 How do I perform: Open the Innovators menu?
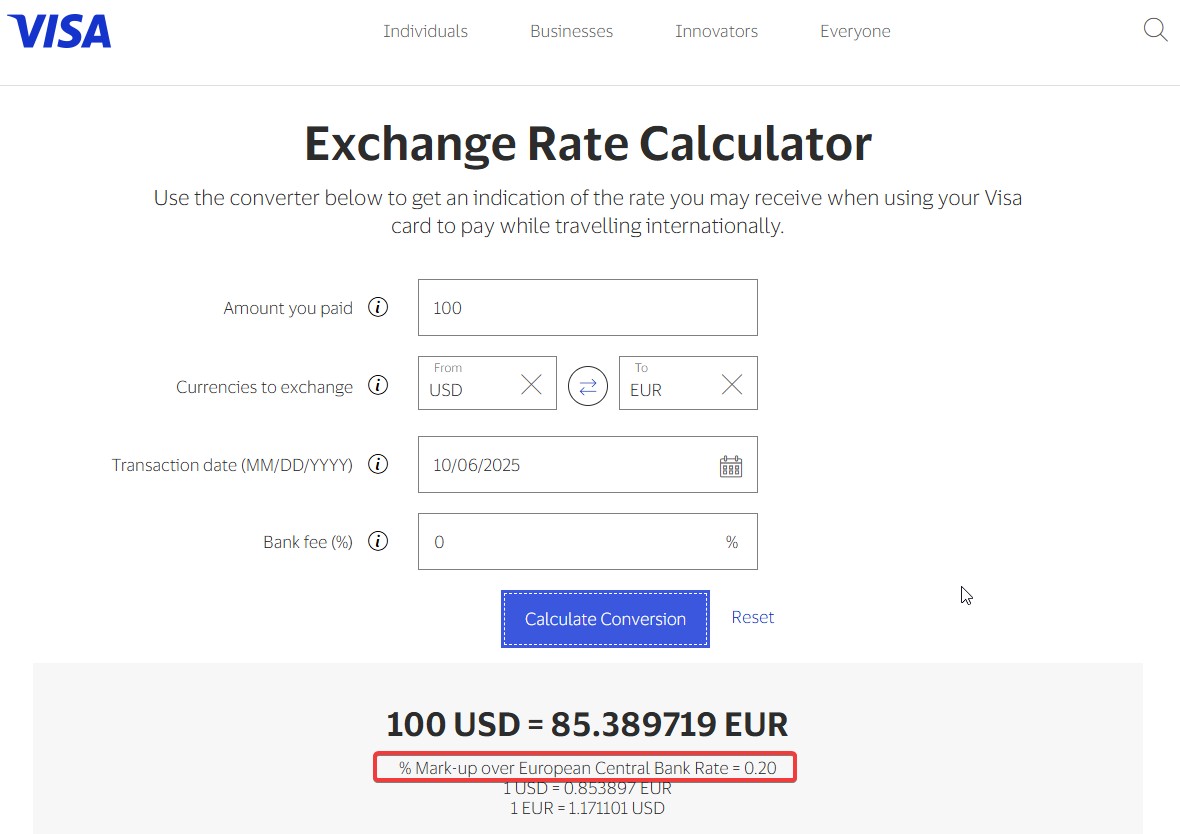(x=716, y=32)
